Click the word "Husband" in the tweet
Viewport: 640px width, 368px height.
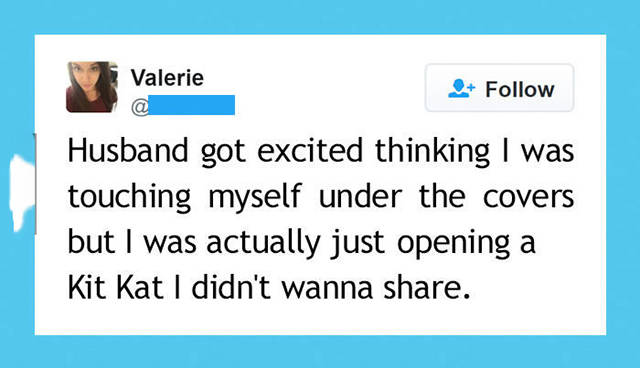128,151
